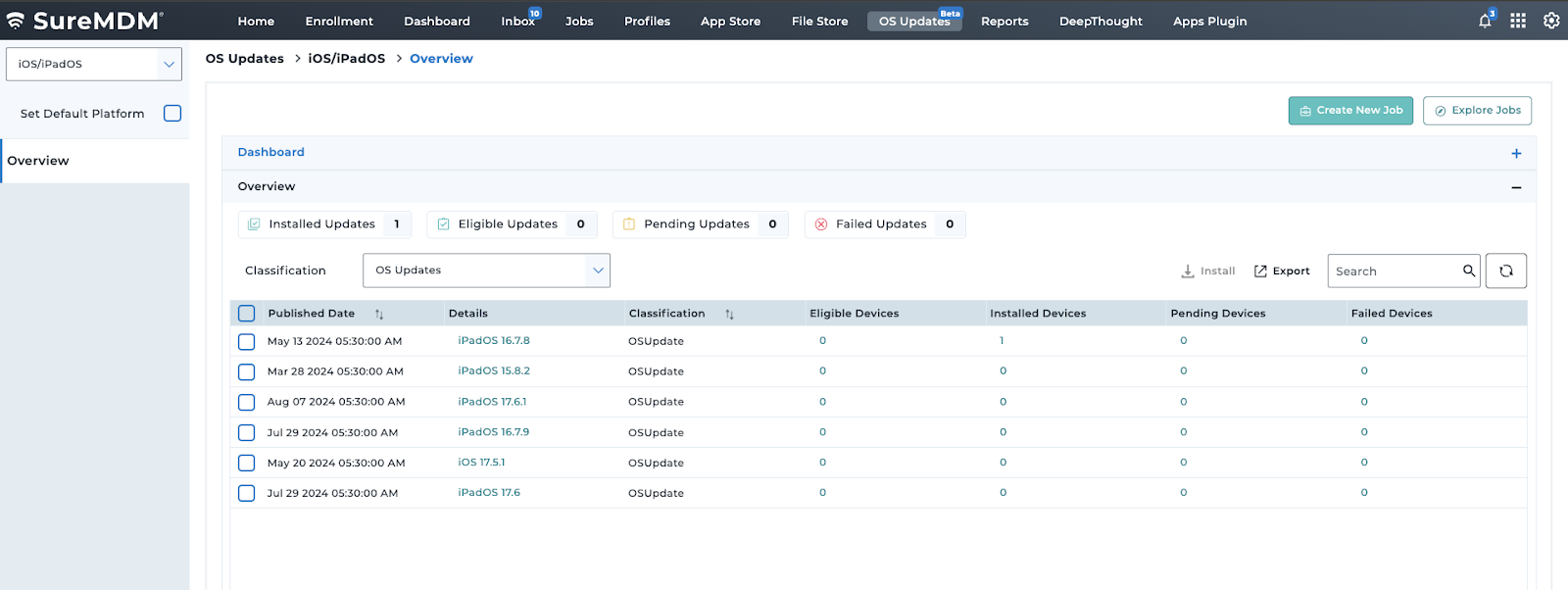Select the iOS 17.5.1 row checkbox
Screen dimensions: 1568x590
coord(247,464)
